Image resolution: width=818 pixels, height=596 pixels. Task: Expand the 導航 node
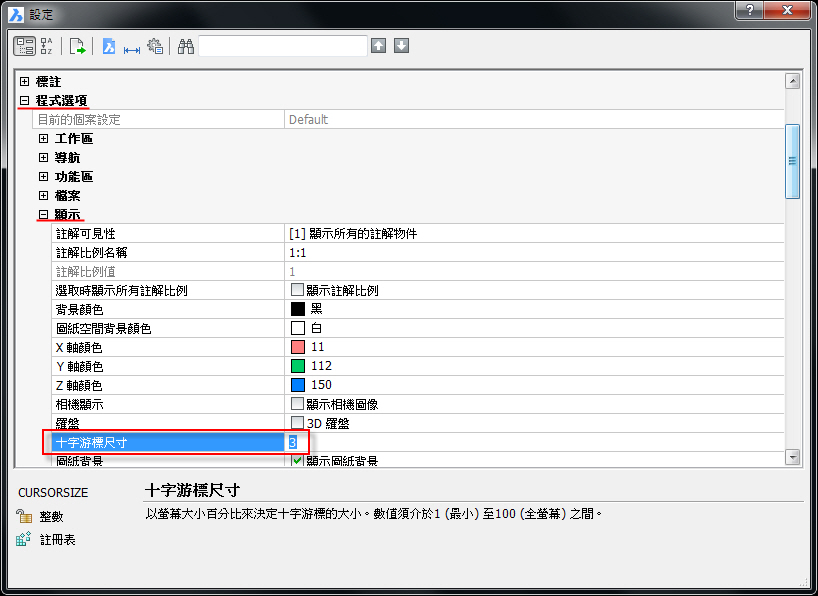[43, 157]
